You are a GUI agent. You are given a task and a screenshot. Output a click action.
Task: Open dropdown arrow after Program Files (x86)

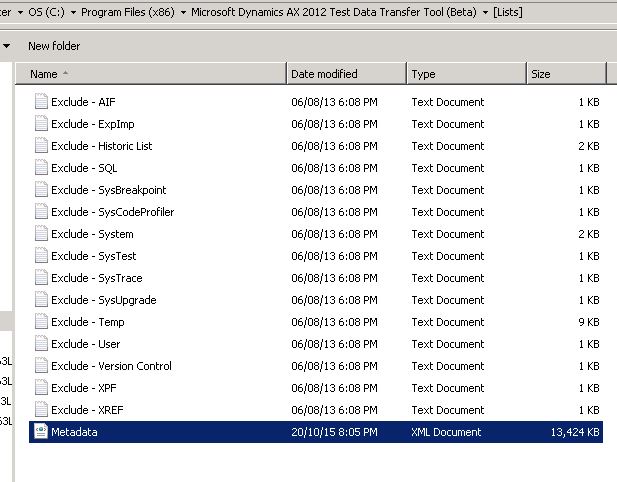(x=183, y=13)
